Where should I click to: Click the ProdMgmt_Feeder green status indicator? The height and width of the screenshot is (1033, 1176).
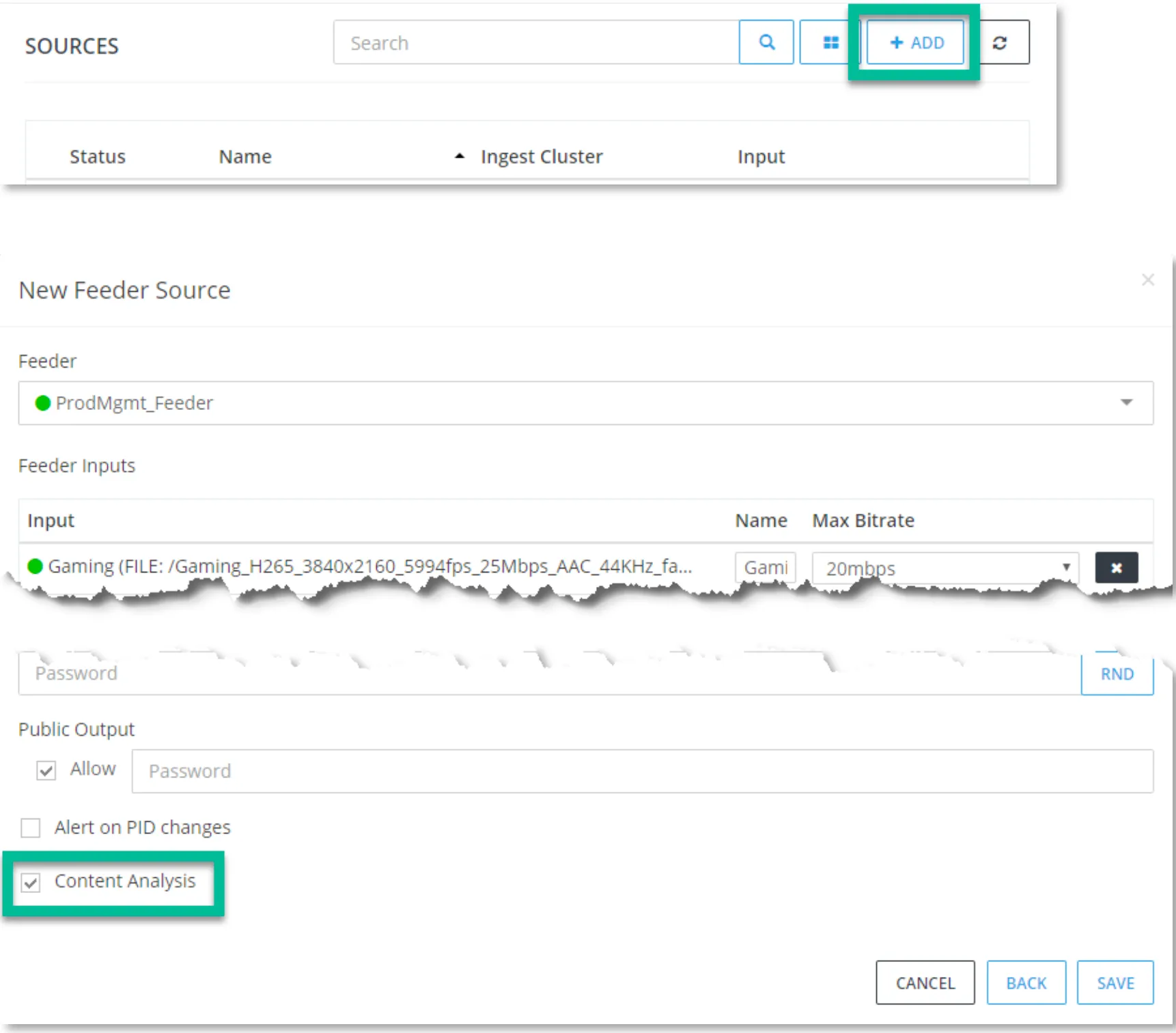42,403
